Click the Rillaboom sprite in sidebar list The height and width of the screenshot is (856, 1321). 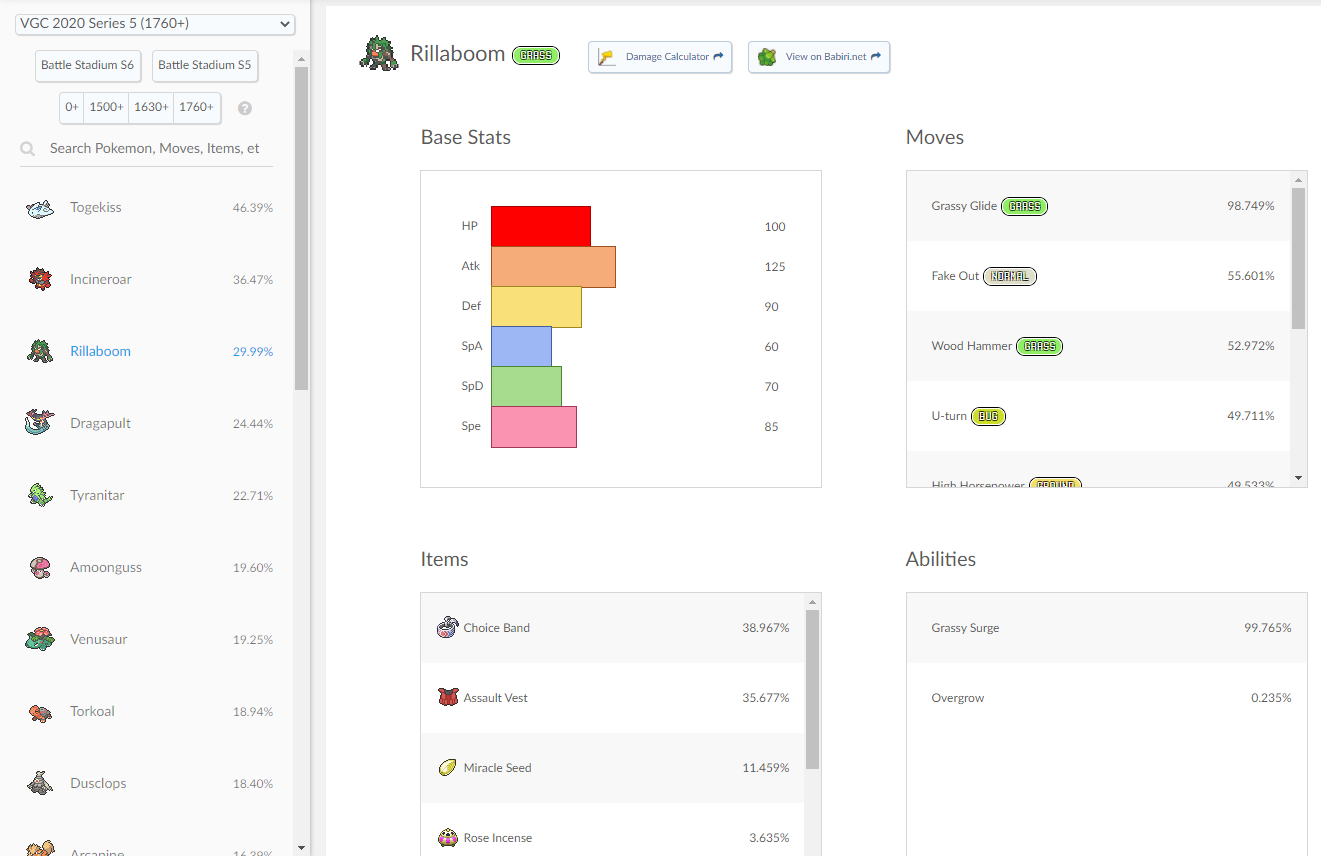click(40, 352)
